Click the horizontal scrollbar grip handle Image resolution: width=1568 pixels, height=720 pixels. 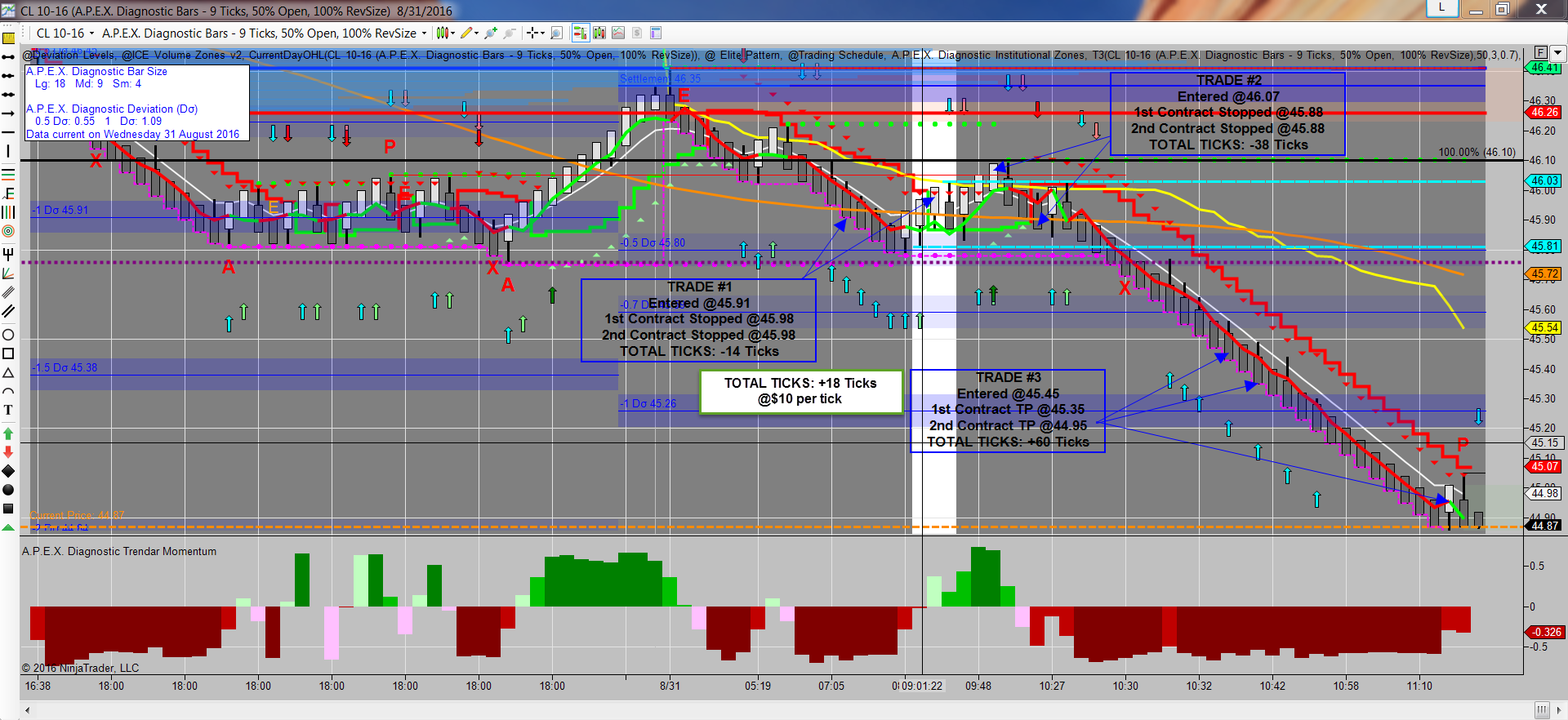tap(1541, 710)
